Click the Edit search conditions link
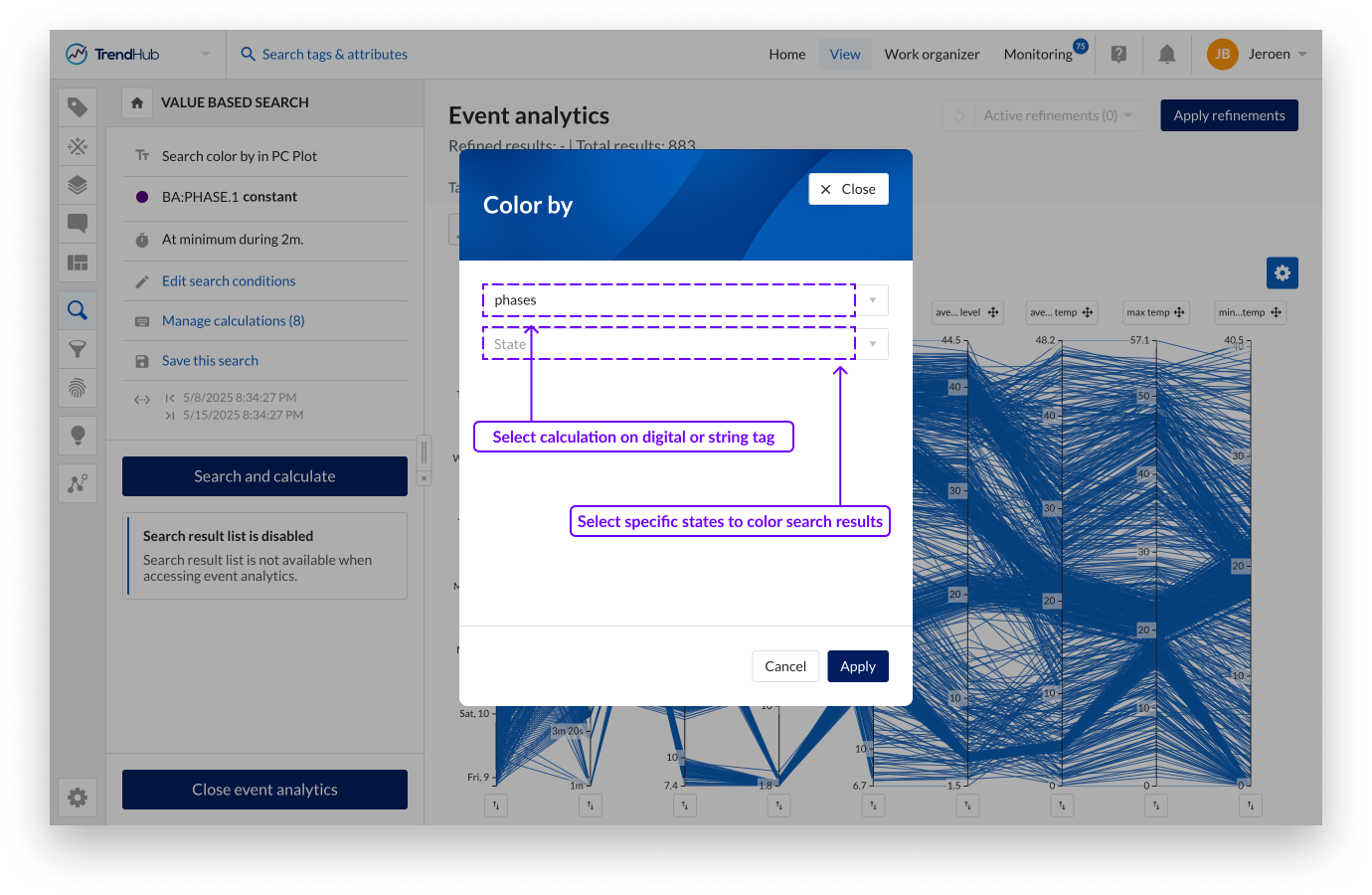Screen dimensions: 1372x895 point(229,281)
